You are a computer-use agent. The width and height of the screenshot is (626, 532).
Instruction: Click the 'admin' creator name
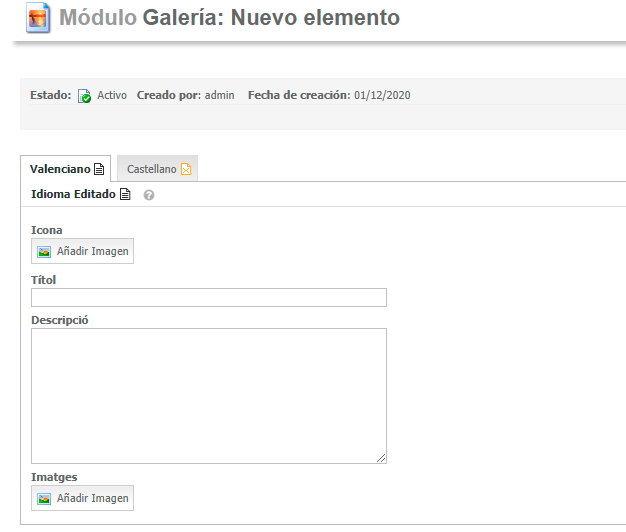220,95
